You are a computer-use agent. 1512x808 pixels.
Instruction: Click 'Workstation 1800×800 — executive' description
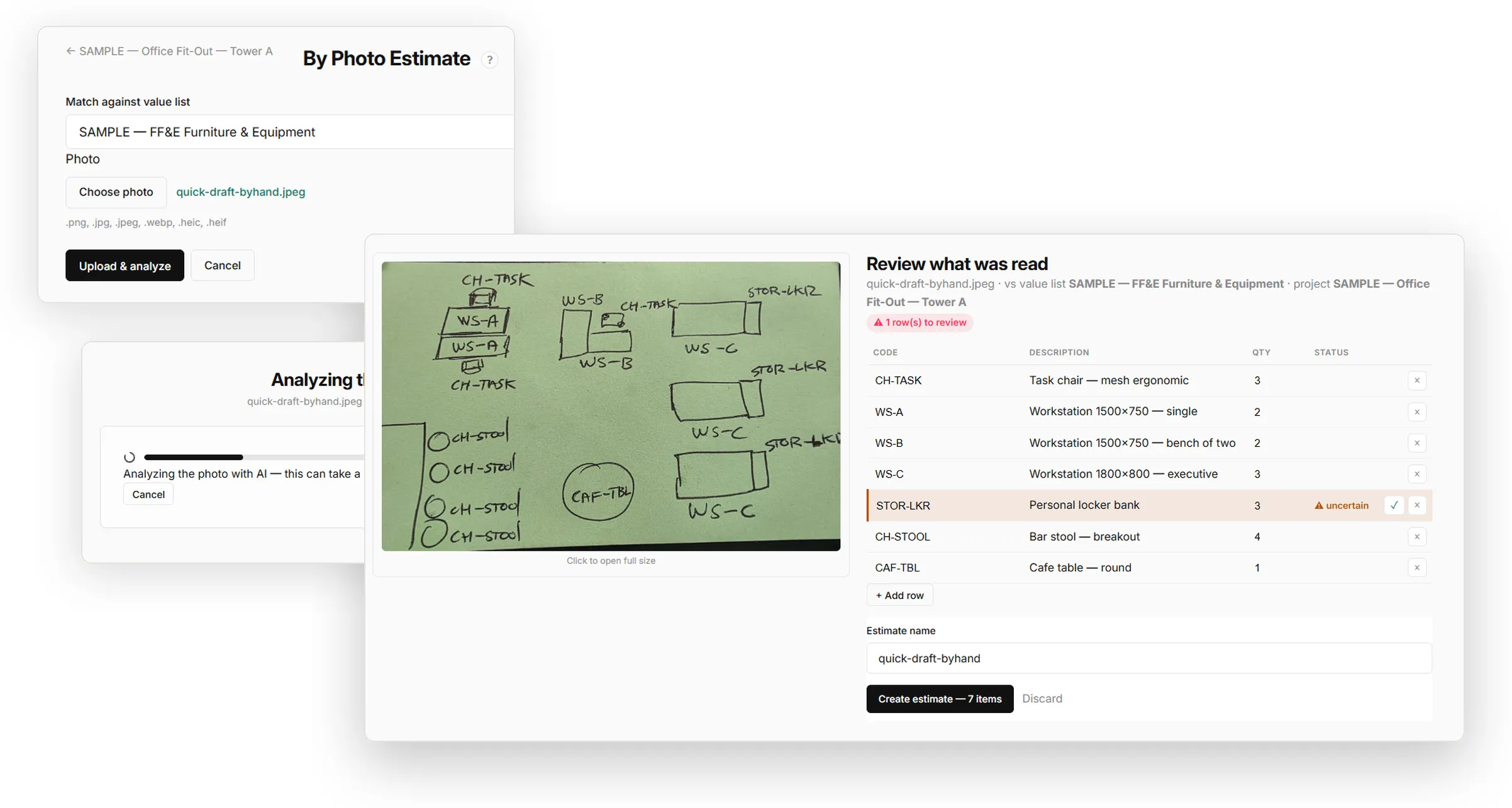click(x=1123, y=474)
